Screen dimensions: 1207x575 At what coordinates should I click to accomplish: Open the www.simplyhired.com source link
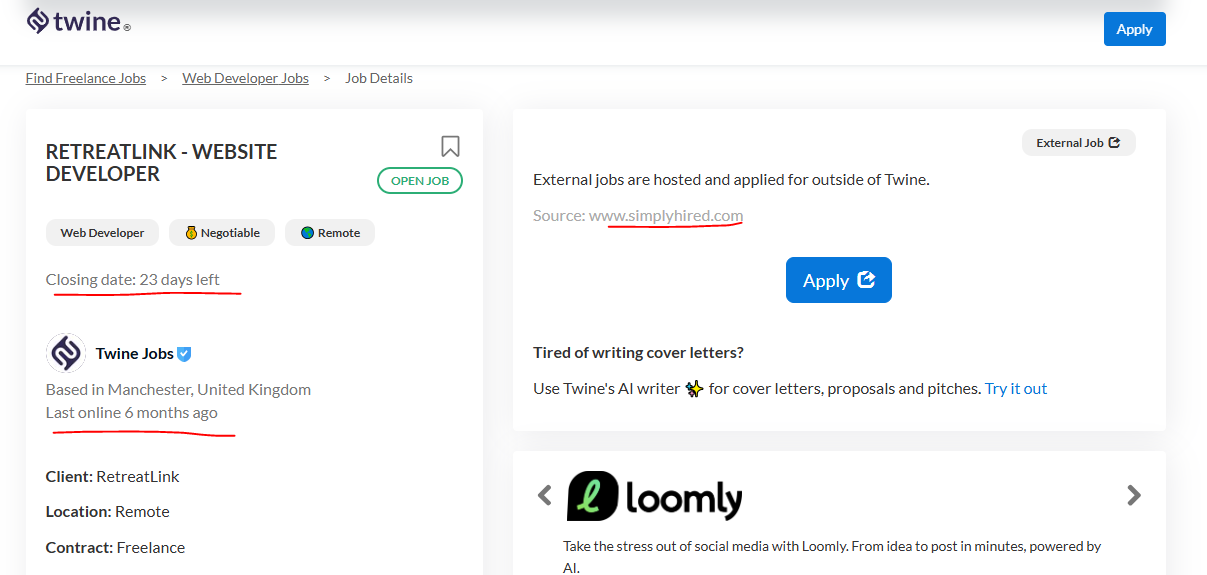[x=666, y=215]
